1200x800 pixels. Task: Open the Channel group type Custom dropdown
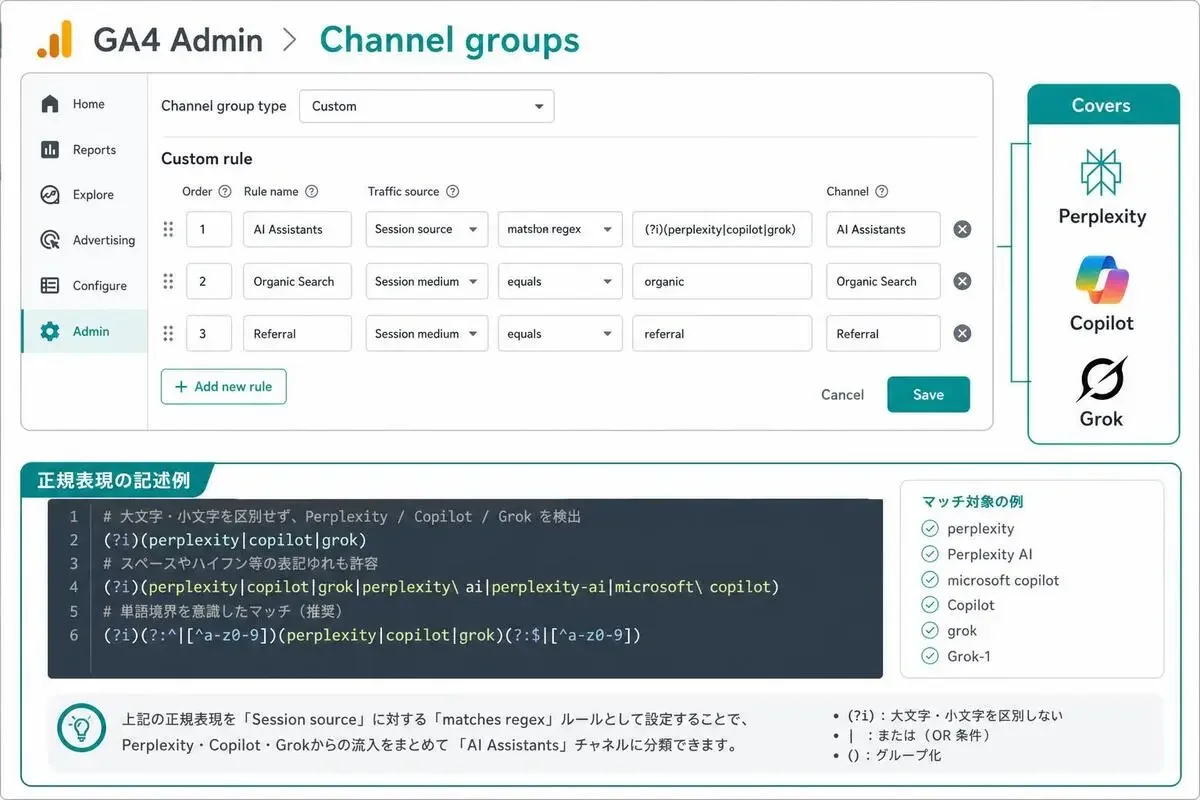point(427,106)
